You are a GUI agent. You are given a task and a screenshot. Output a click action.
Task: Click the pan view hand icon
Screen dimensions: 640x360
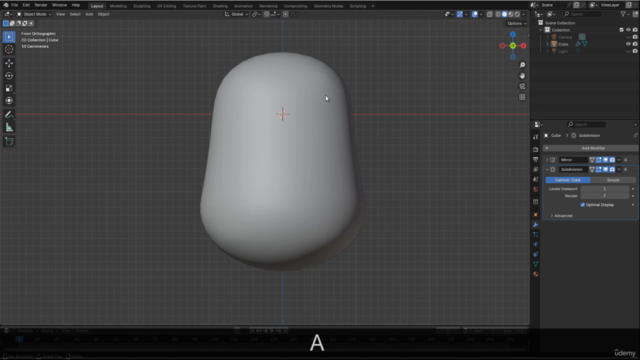pyautogui.click(x=522, y=76)
